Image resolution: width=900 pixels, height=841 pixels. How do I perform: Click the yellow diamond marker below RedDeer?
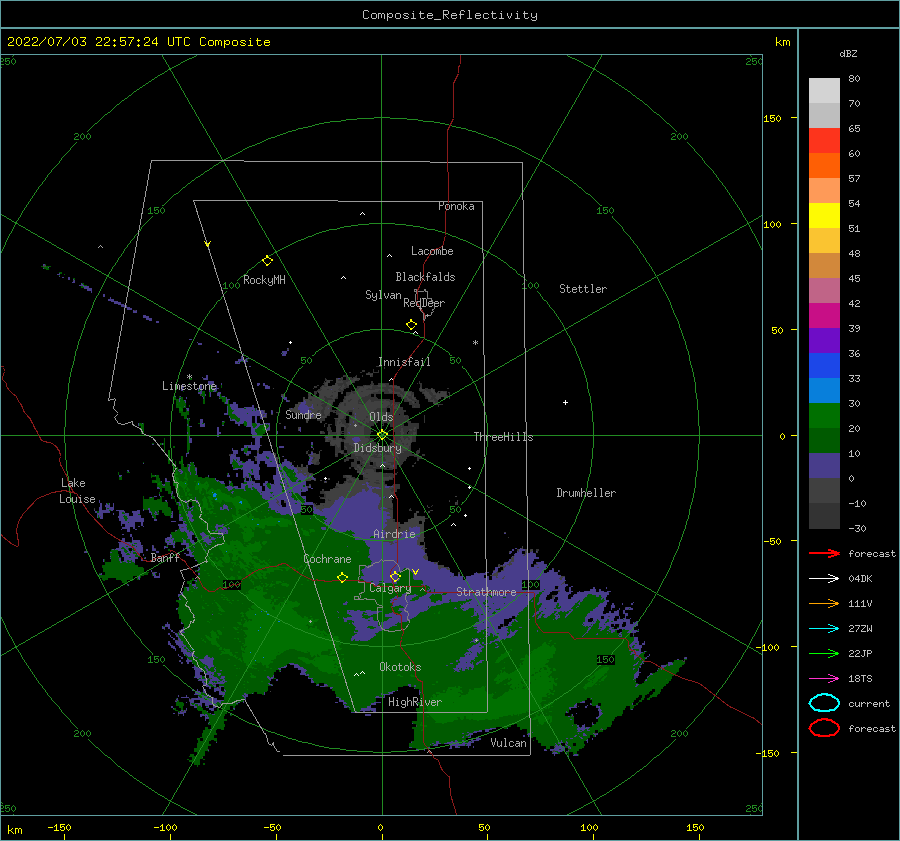pyautogui.click(x=412, y=325)
